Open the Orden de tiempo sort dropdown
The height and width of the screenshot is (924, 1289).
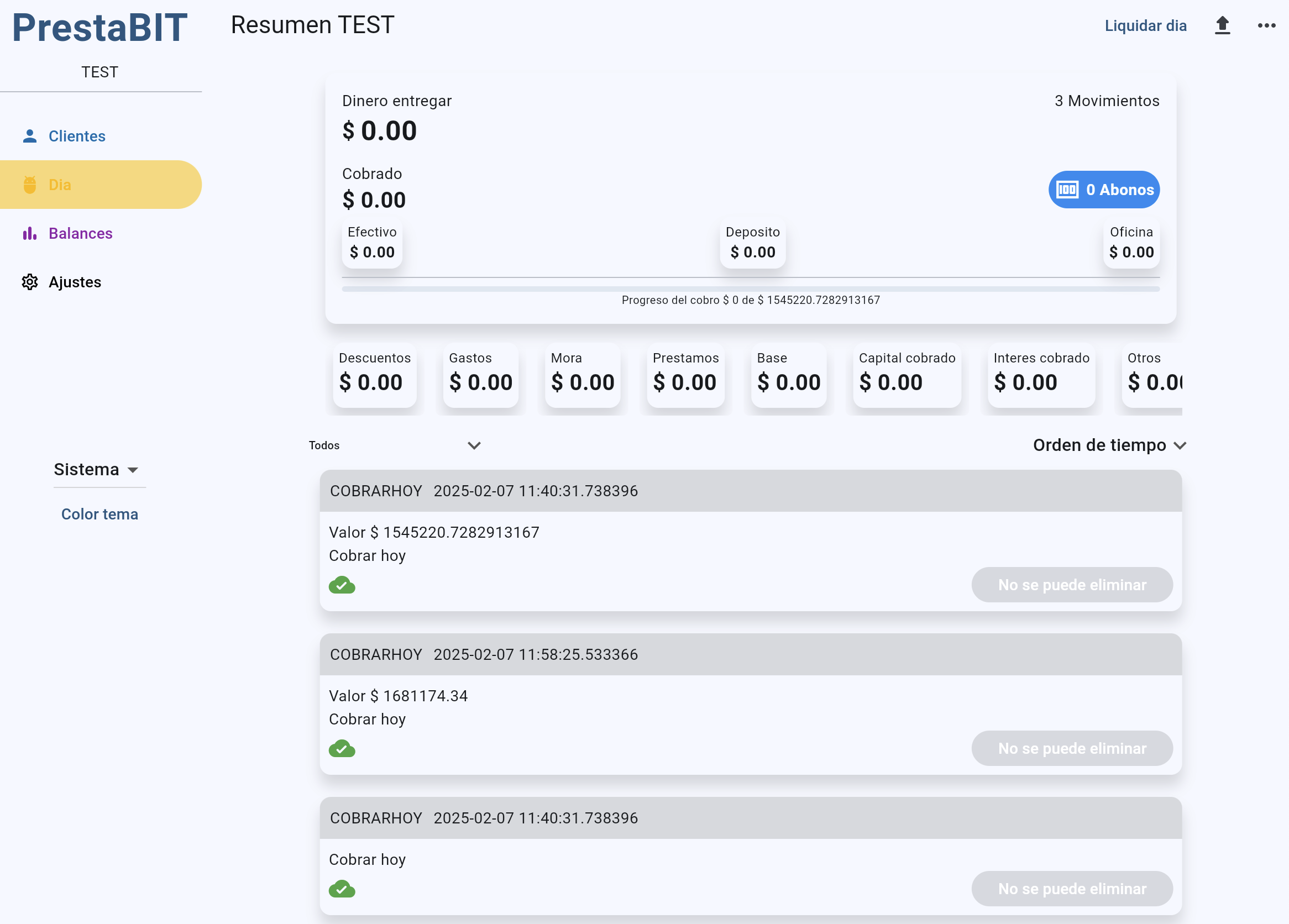[1109, 445]
